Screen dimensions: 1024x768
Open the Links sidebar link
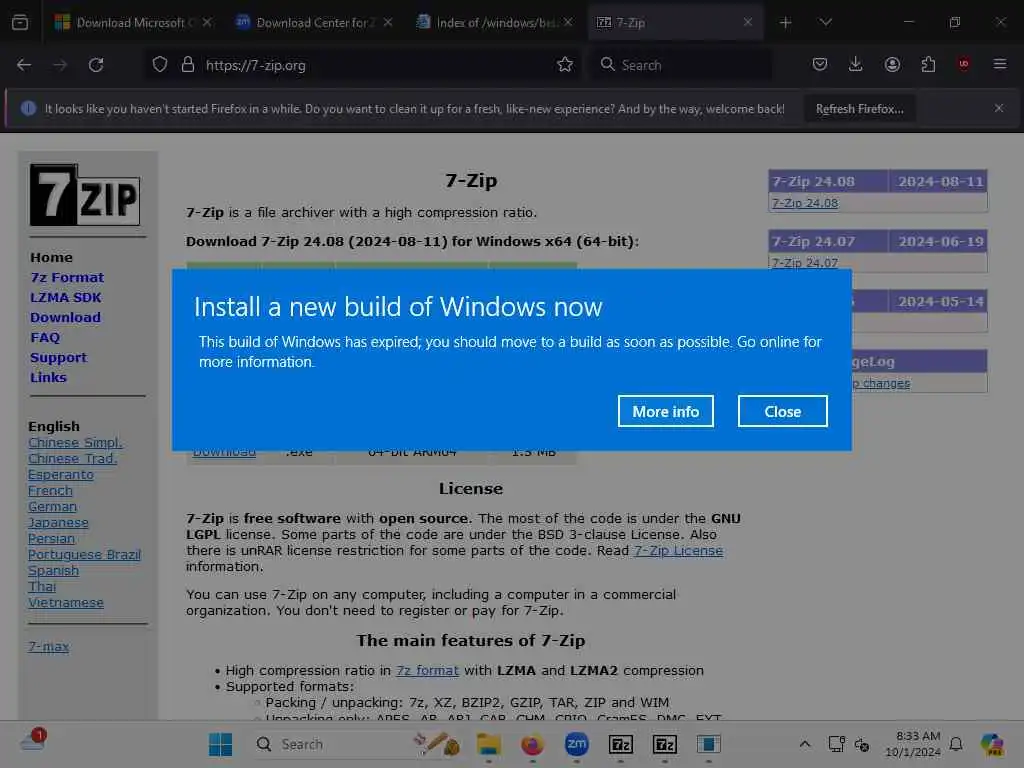pos(48,377)
